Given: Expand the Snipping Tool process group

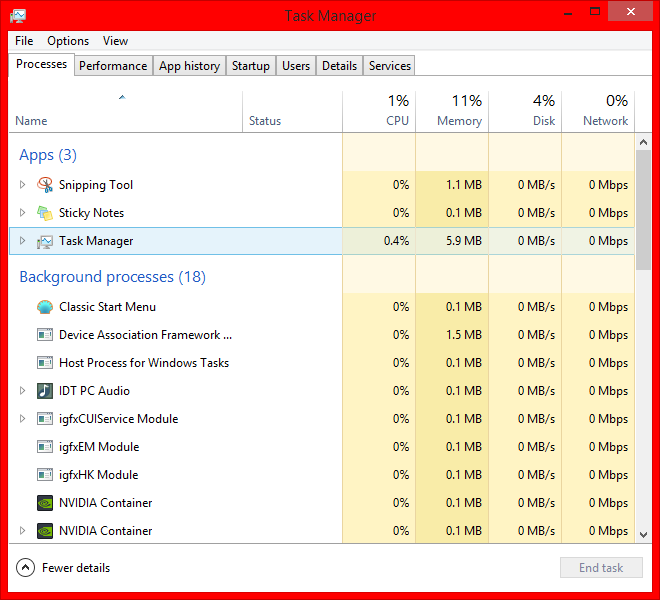Looking at the screenshot, I should coord(22,184).
